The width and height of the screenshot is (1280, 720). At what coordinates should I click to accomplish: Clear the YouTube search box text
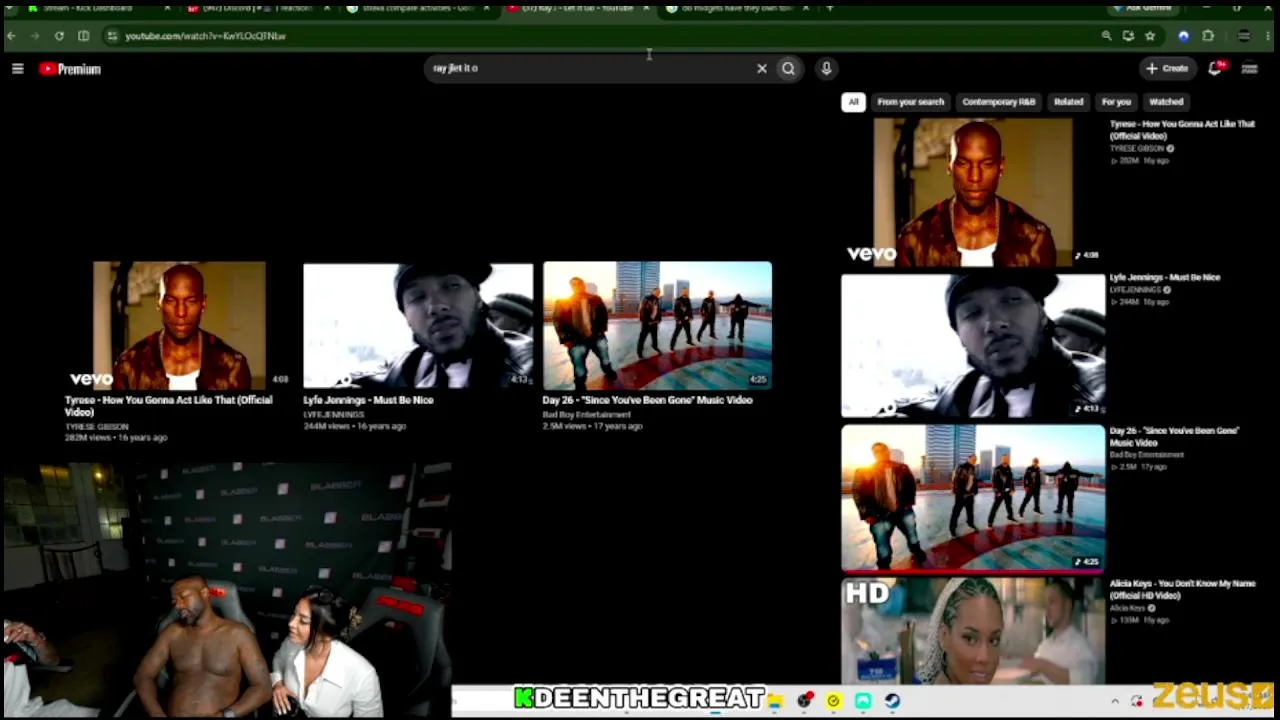762,69
